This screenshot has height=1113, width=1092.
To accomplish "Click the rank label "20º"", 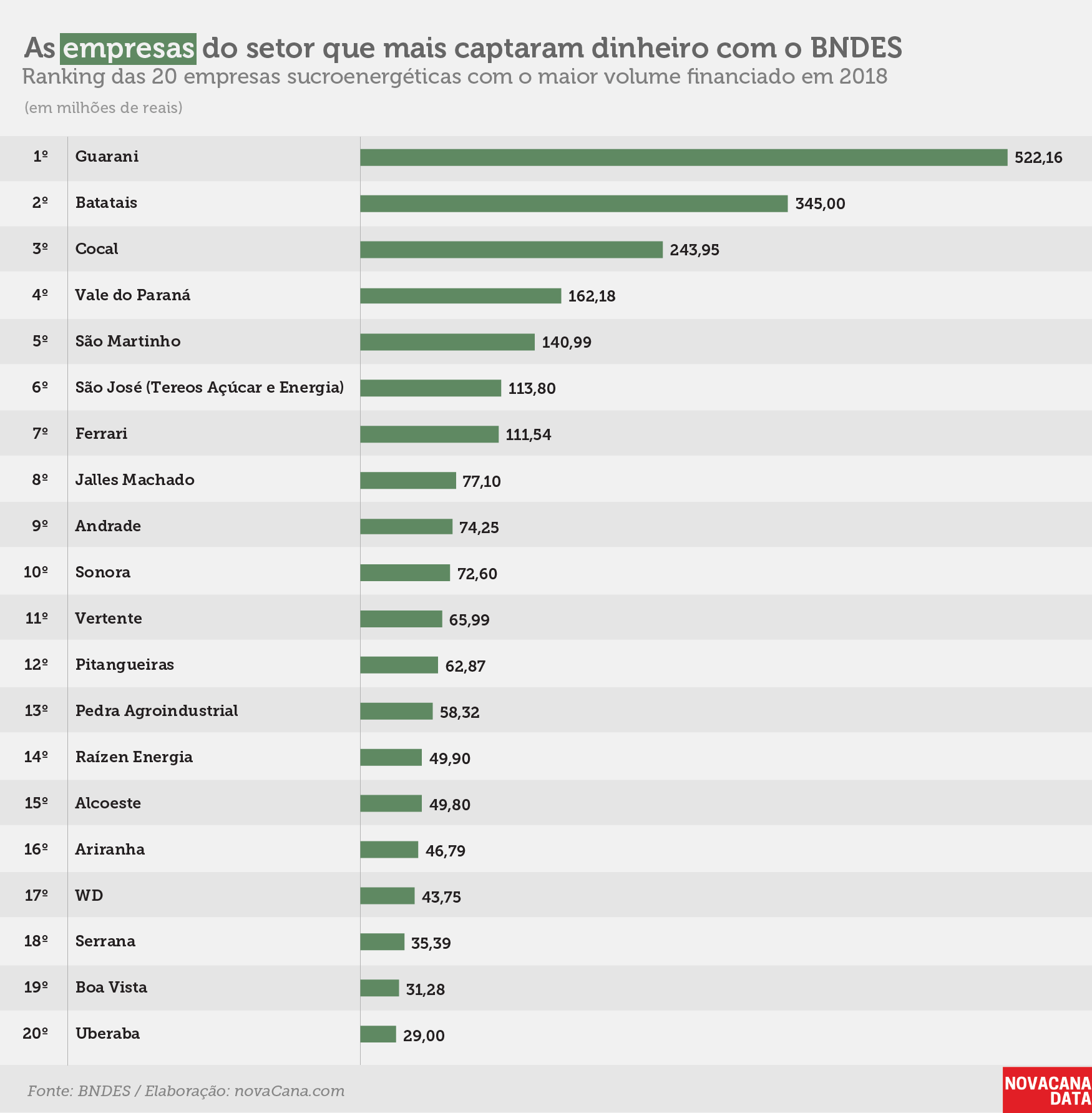I will [36, 1034].
